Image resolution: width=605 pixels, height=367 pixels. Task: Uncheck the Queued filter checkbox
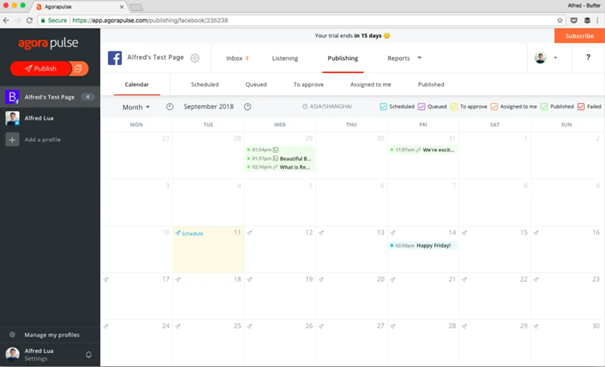pos(421,107)
